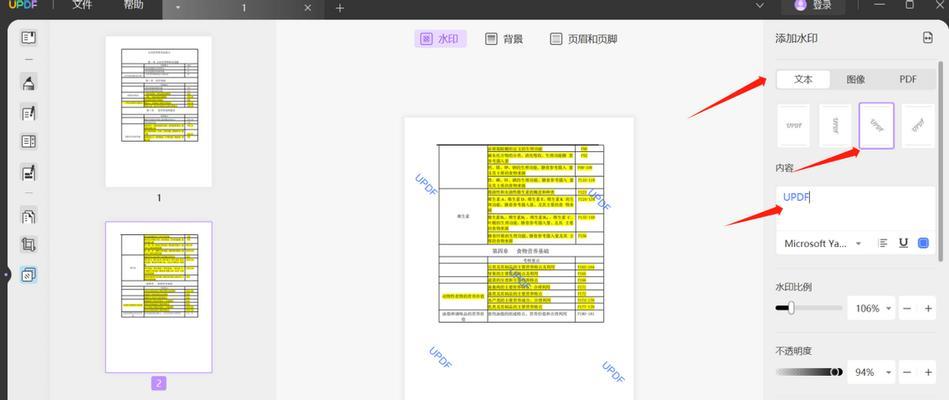Click the 添加水印 panel title
The height and width of the screenshot is (400, 949).
coord(796,38)
